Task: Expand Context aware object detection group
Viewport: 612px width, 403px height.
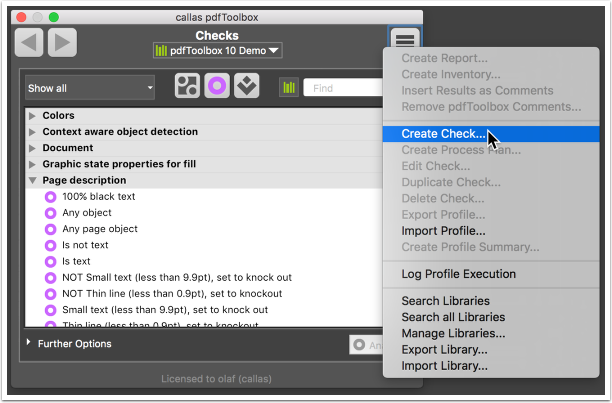Action: click(x=32, y=132)
